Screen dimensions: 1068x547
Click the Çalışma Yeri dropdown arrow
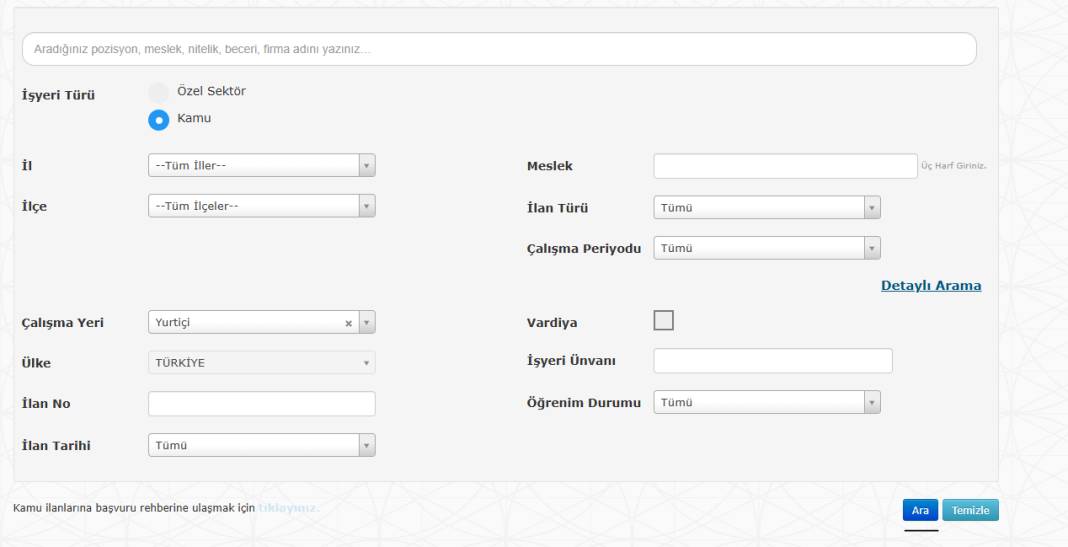pos(366,323)
